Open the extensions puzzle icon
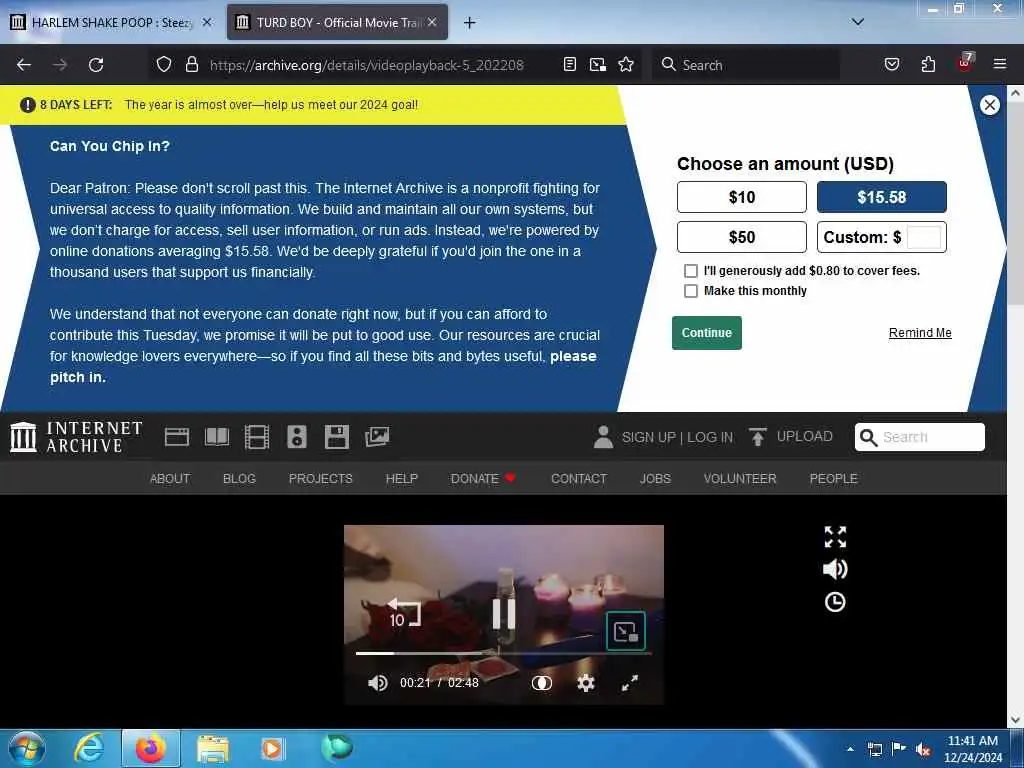The image size is (1024, 768). click(928, 64)
